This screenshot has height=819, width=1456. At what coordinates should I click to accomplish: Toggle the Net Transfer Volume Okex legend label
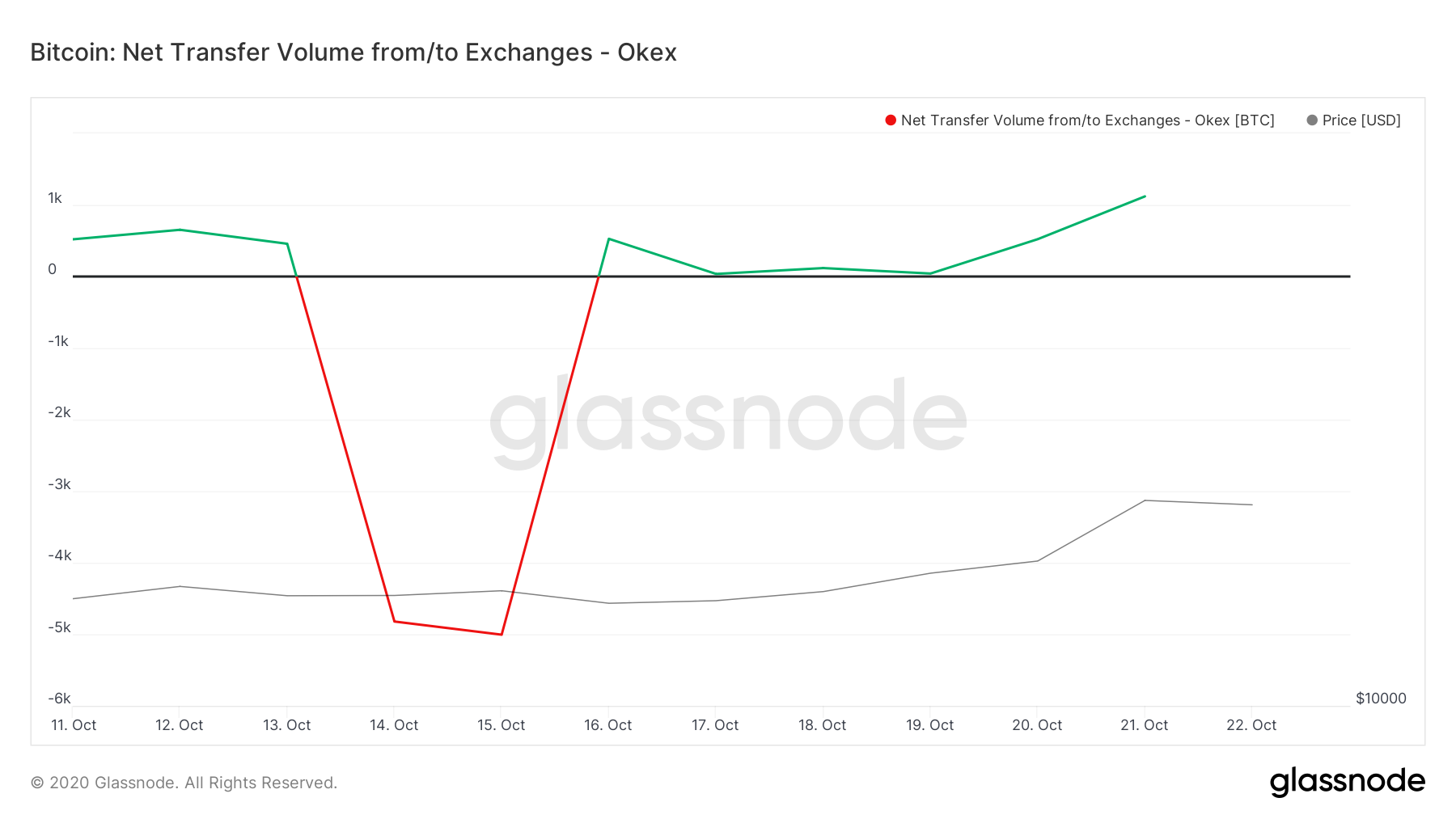pyautogui.click(x=1087, y=120)
